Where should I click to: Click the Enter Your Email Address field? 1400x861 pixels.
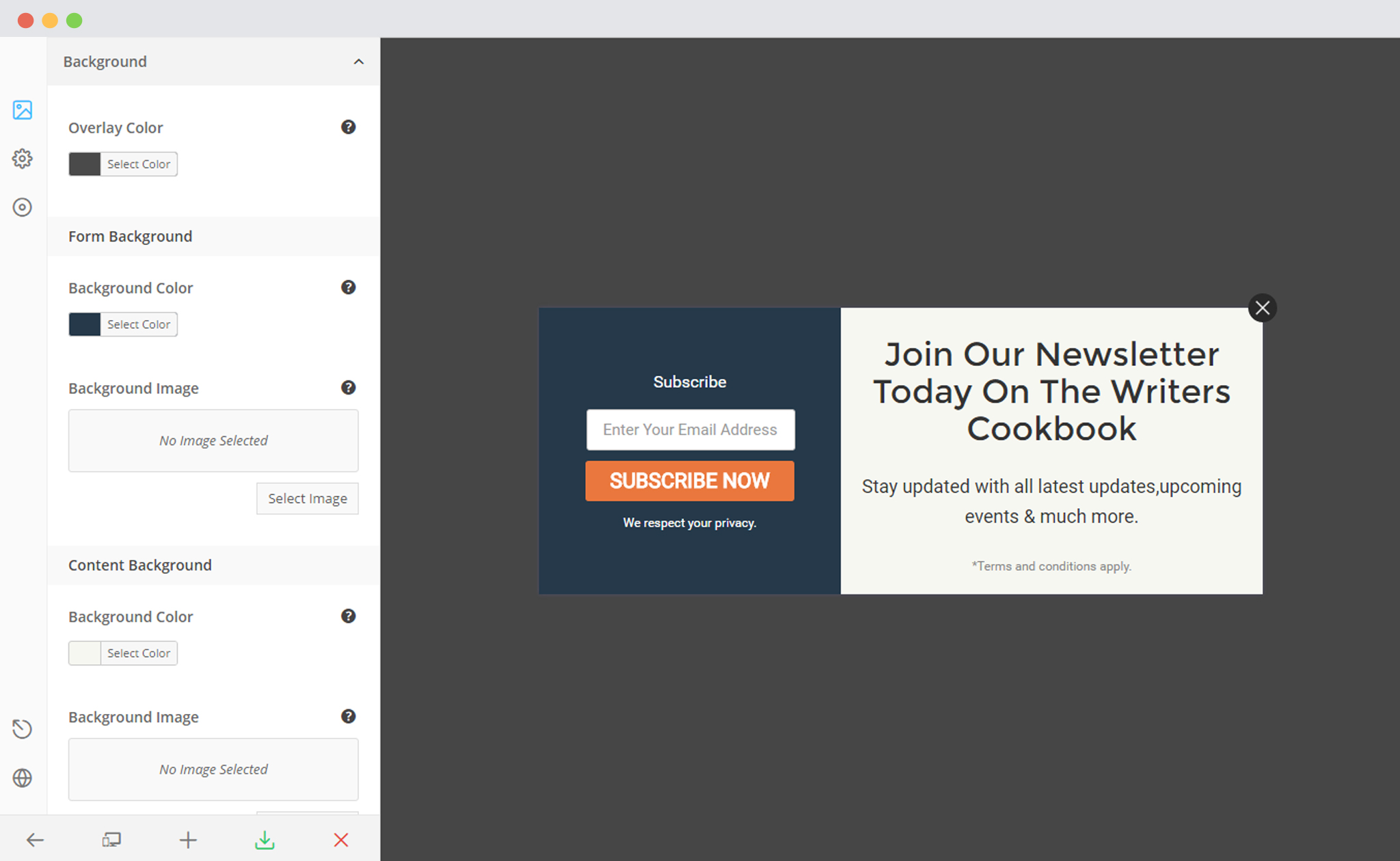tap(690, 428)
